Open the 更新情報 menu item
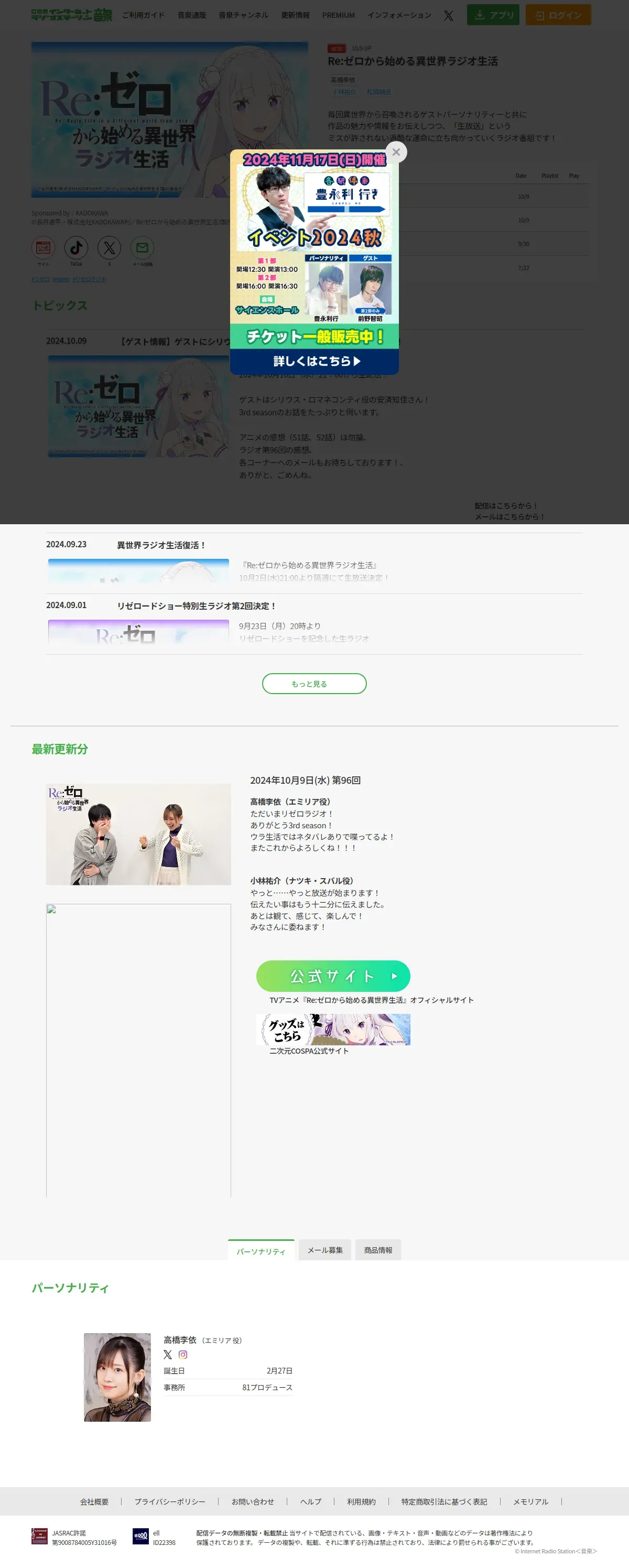This screenshot has width=629, height=1568. 295,15
